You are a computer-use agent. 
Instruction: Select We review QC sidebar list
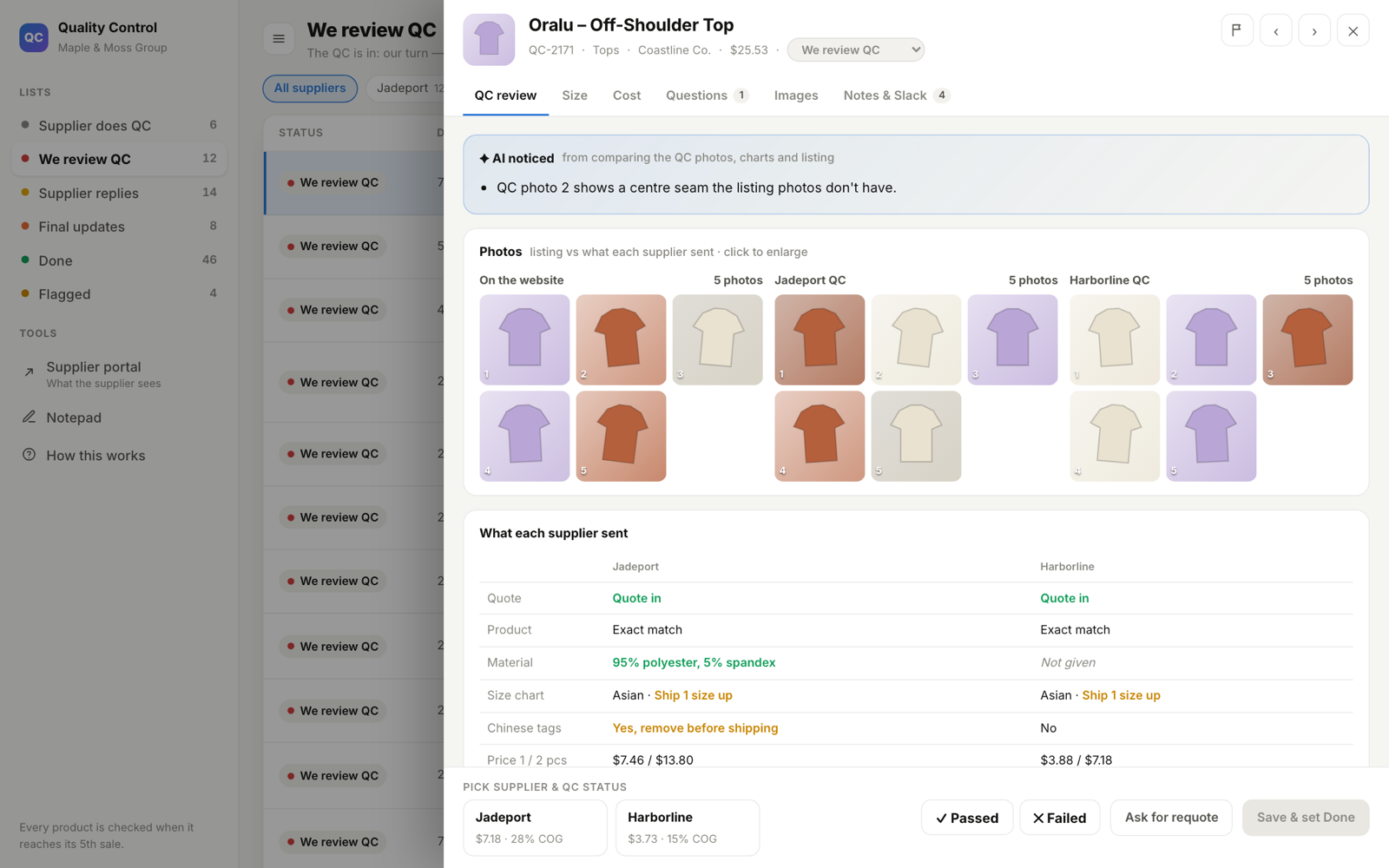[x=119, y=159]
